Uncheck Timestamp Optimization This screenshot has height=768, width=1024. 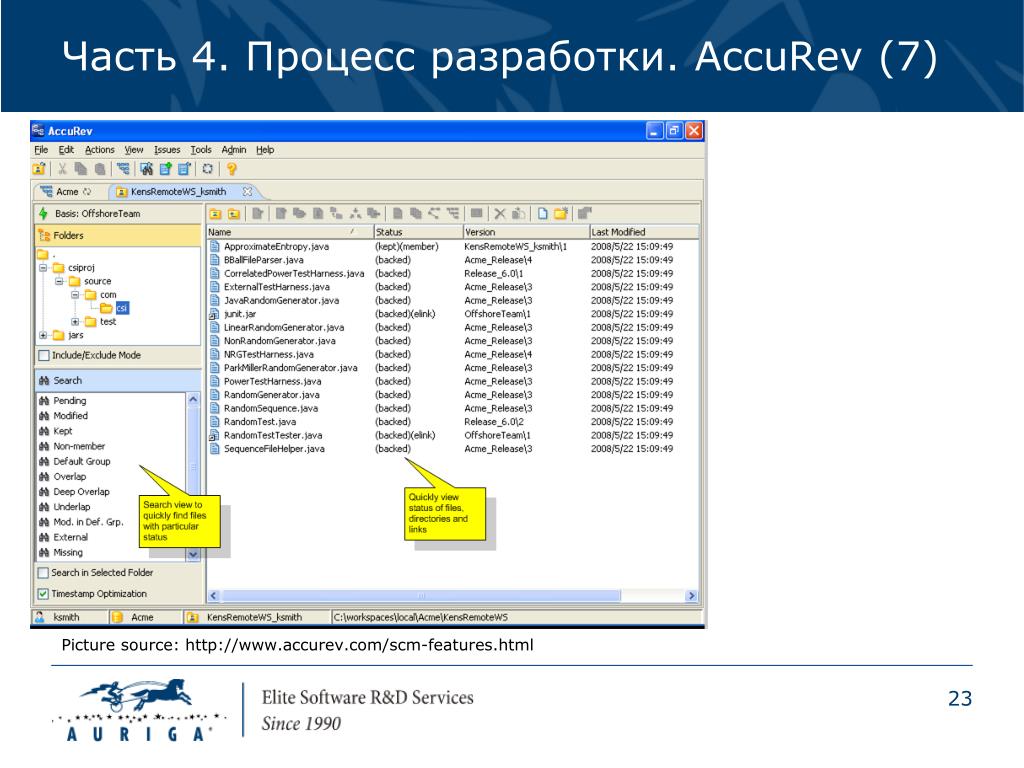[43, 594]
